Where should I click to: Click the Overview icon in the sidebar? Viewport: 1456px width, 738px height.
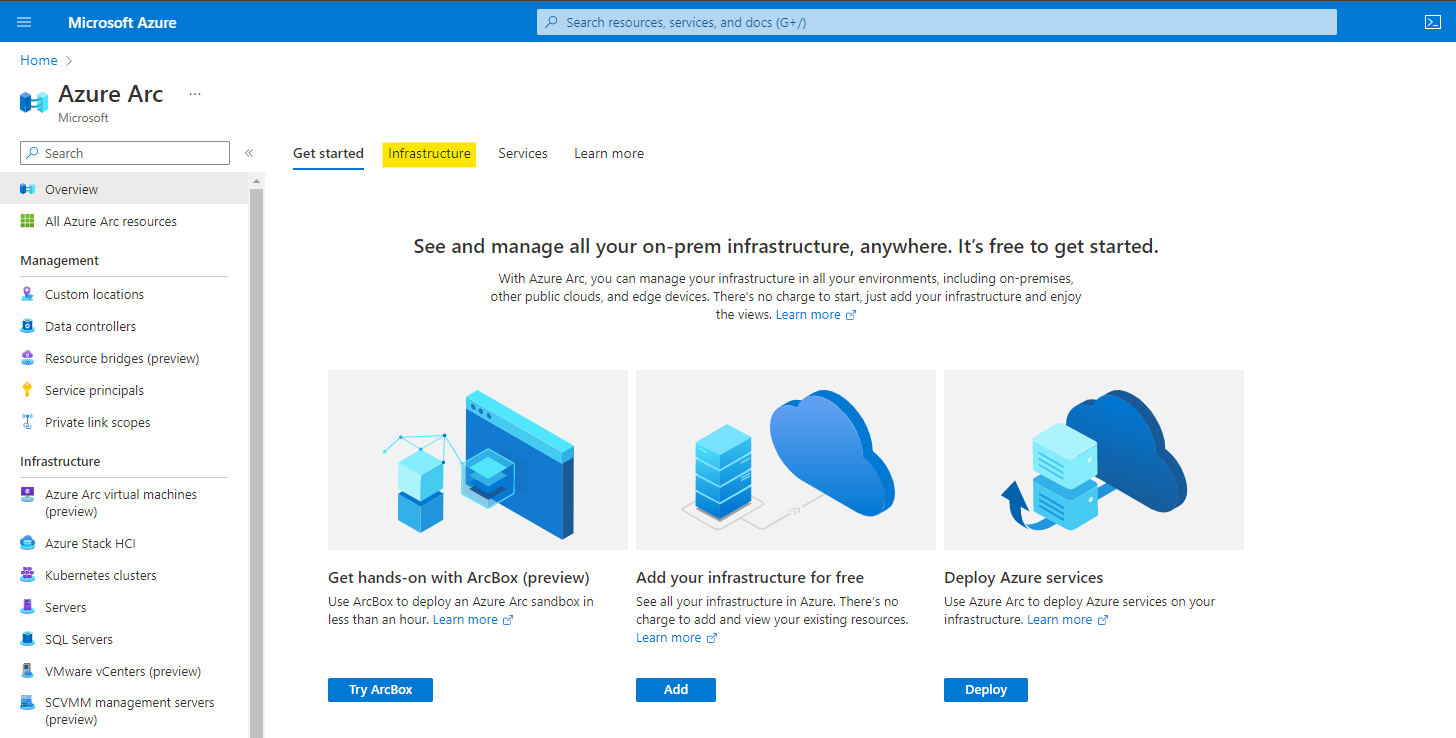(x=27, y=189)
